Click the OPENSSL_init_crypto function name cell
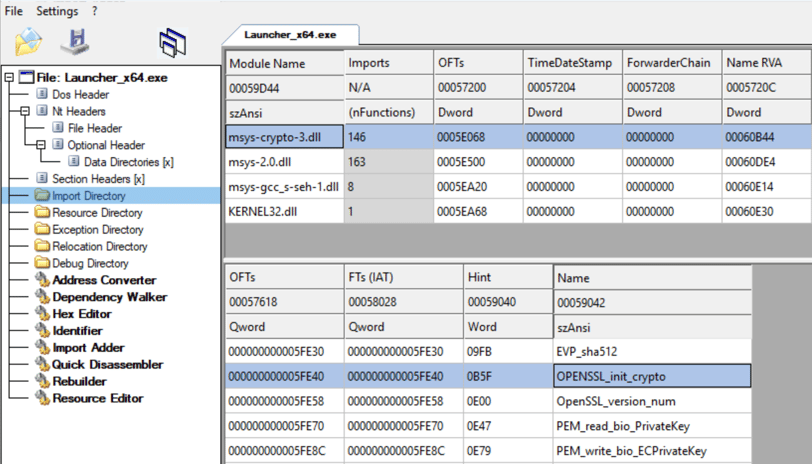812x464 pixels. click(x=652, y=376)
